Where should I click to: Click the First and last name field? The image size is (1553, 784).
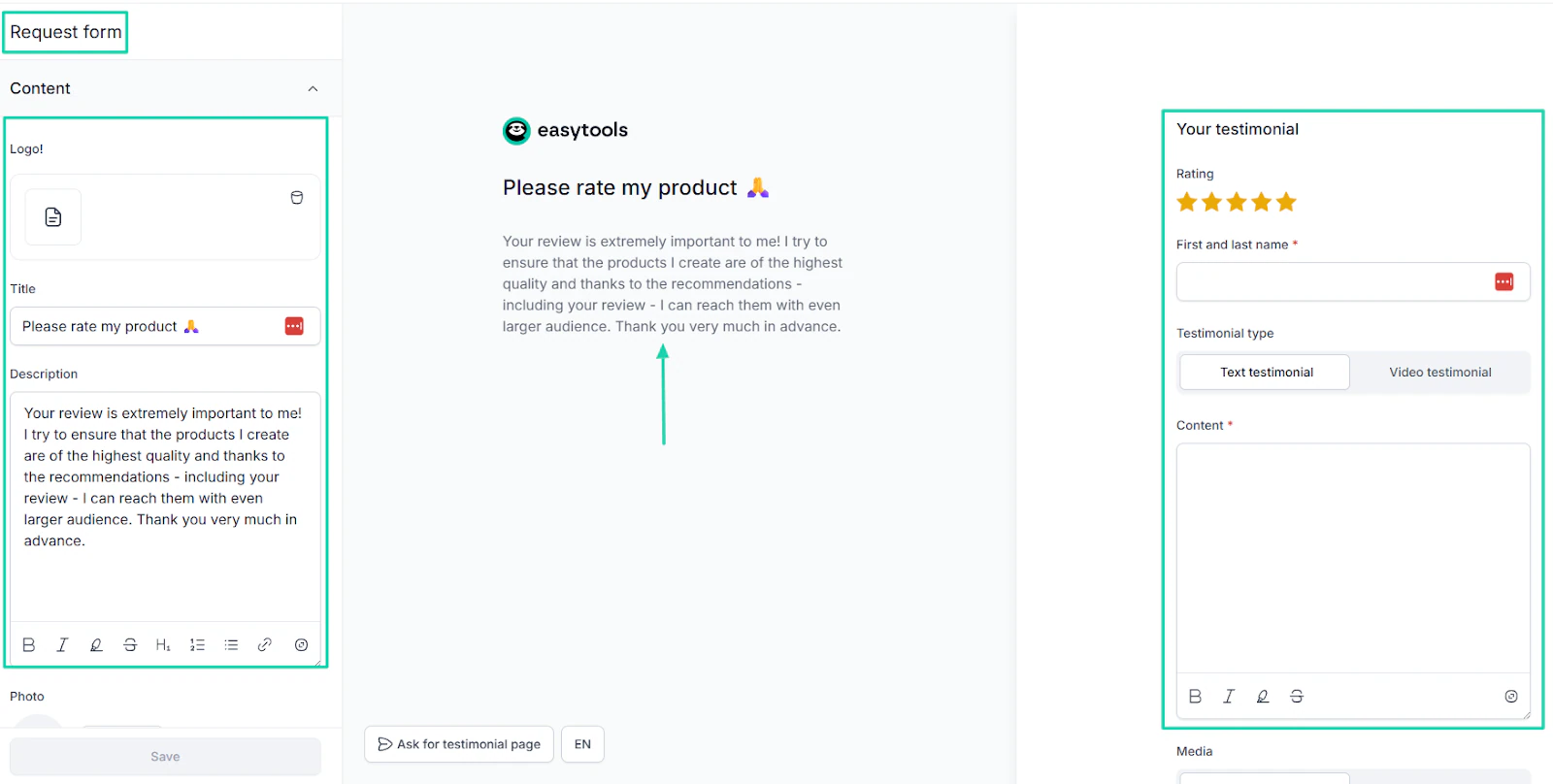pyautogui.click(x=1353, y=282)
